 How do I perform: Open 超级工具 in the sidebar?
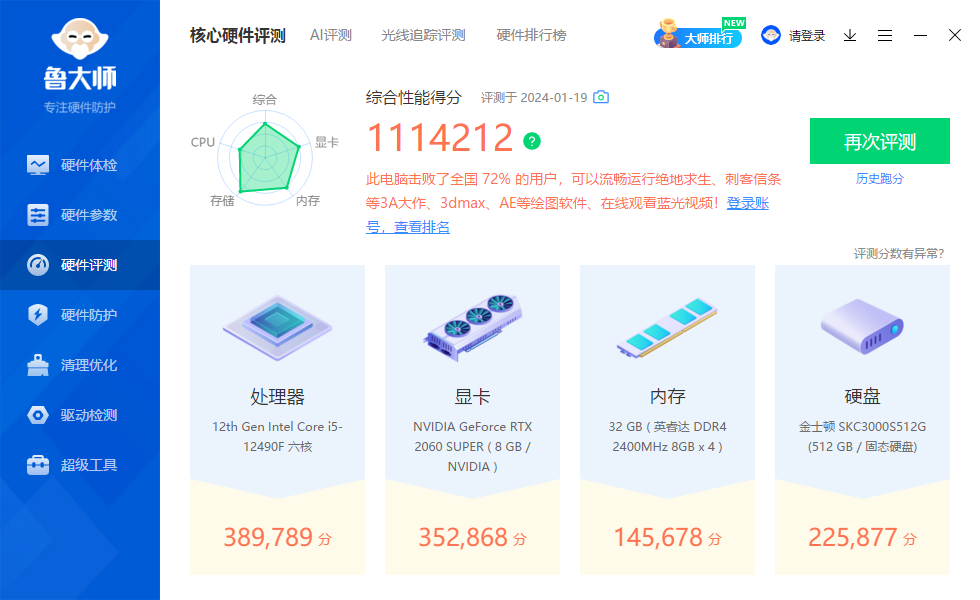pos(80,465)
